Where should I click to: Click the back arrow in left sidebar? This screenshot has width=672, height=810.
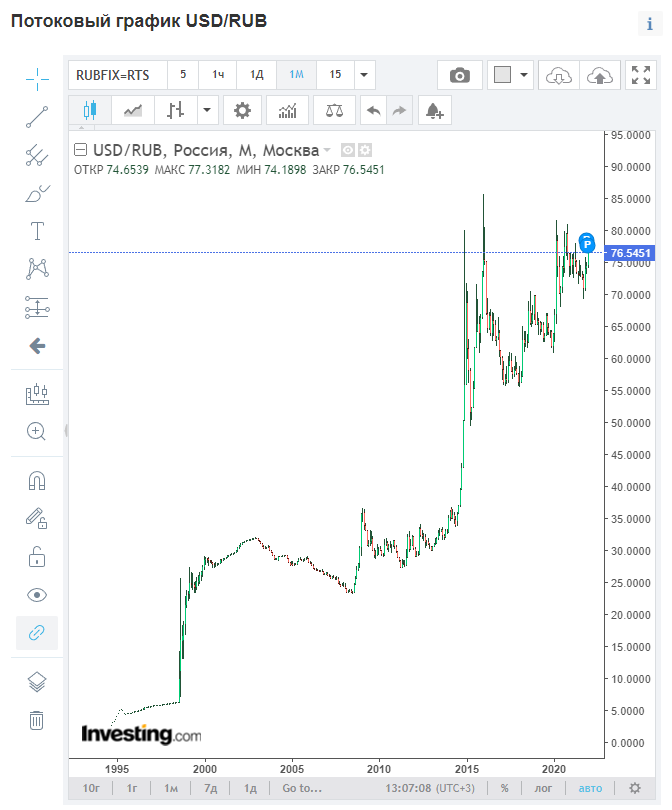point(37,346)
